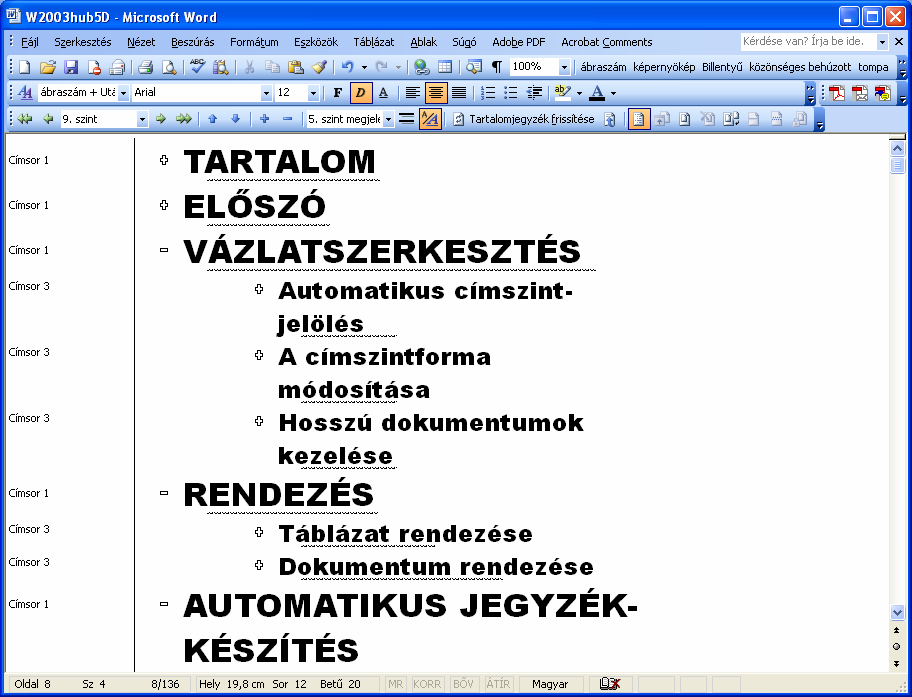Convert document to Adobe PDF
912x697 pixels.
pos(837,93)
